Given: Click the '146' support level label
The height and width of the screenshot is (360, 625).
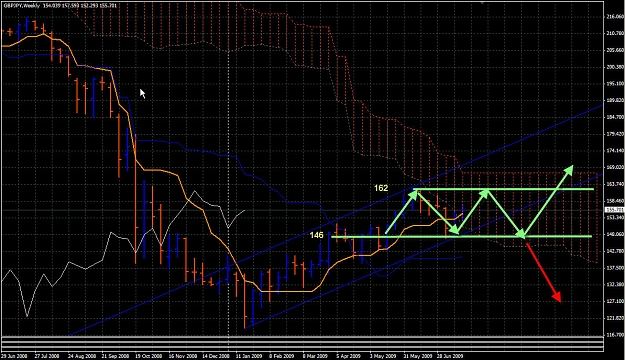Looking at the screenshot, I should click(x=316, y=235).
